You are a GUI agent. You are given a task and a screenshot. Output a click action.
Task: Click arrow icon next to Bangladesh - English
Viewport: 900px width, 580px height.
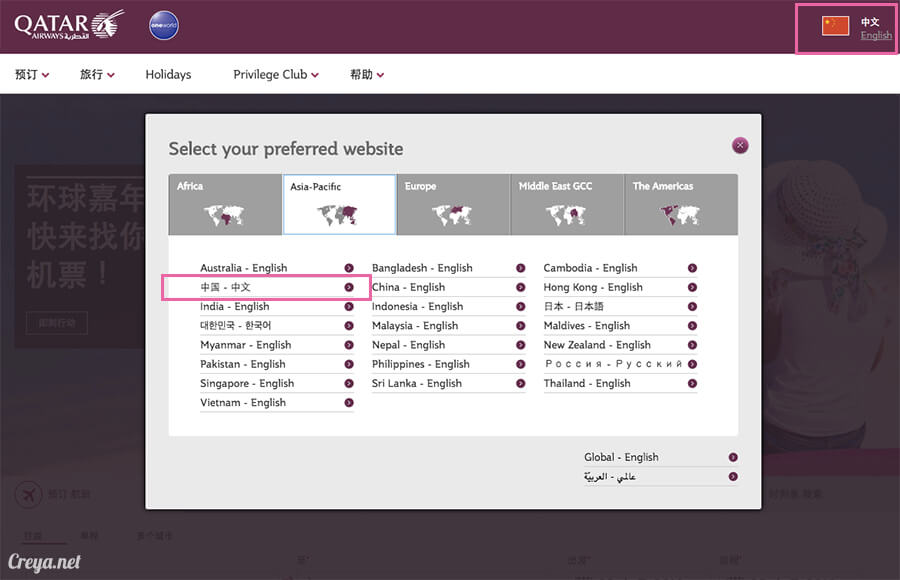point(521,268)
